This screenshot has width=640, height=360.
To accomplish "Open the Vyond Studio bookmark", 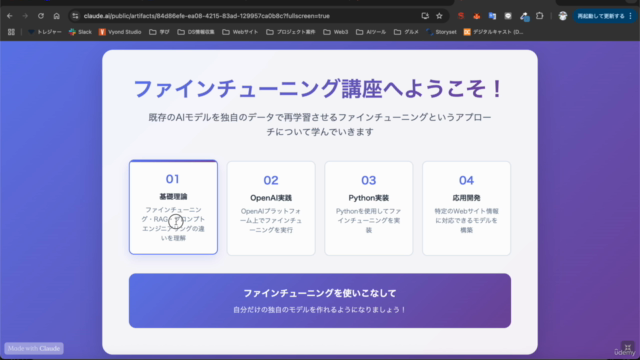I will pyautogui.click(x=120, y=32).
